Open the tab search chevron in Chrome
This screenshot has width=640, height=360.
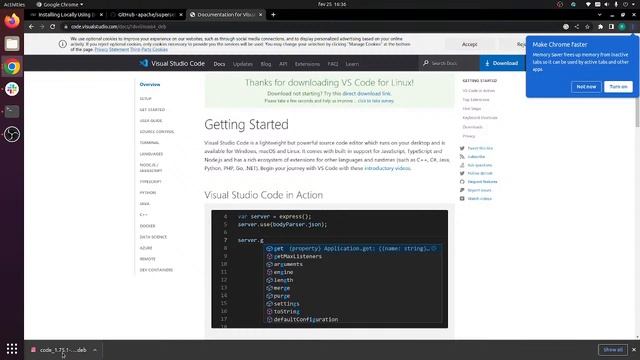600,15
